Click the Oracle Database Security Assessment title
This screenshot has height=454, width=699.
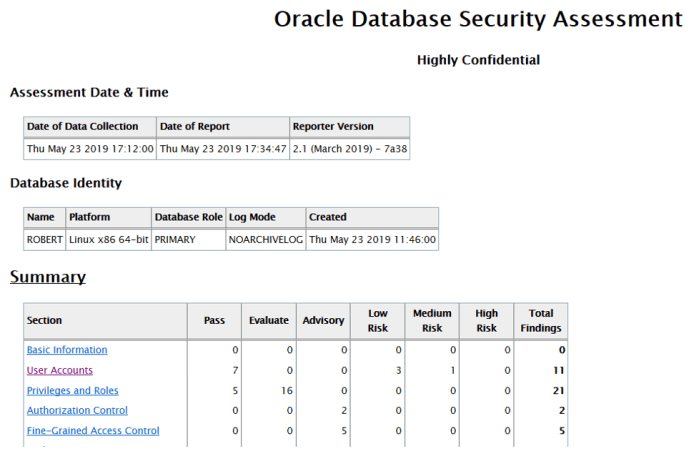[478, 19]
